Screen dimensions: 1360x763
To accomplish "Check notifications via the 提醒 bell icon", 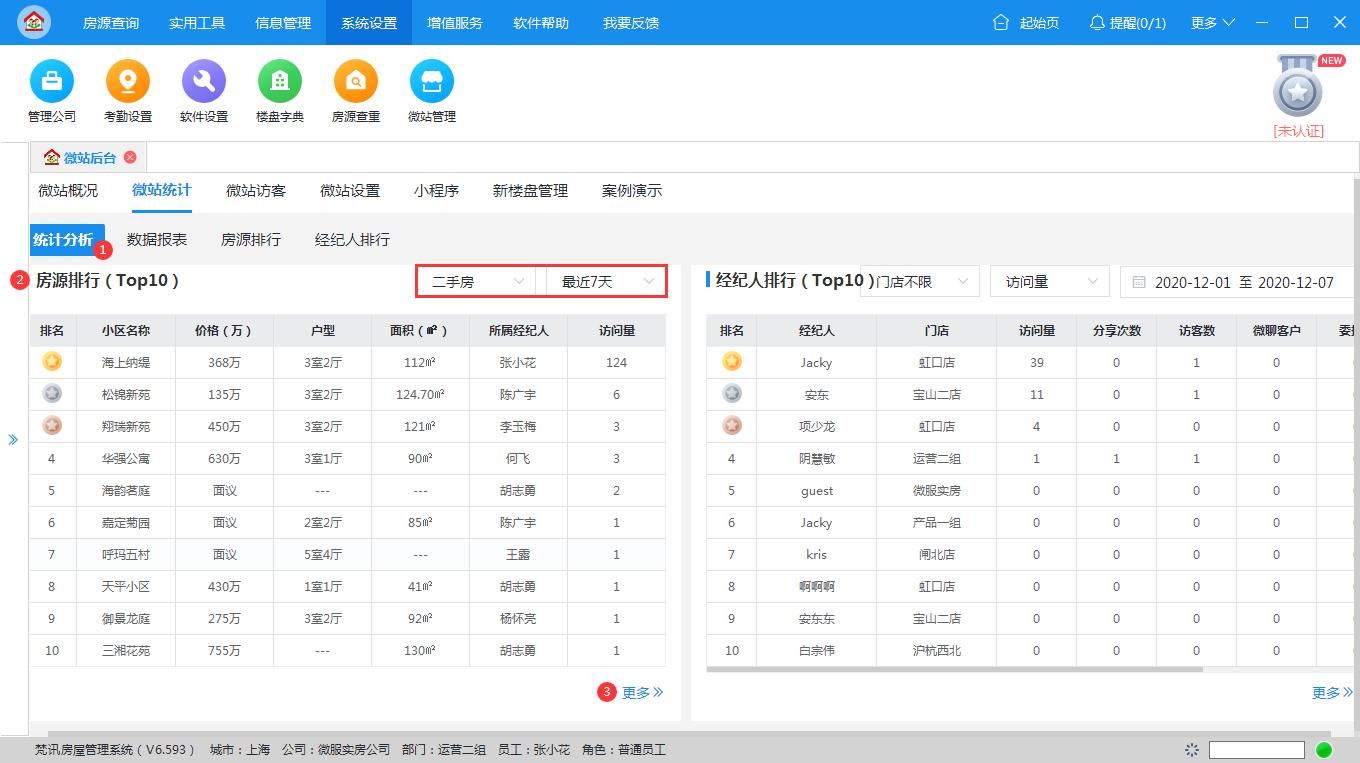I will (1098, 22).
